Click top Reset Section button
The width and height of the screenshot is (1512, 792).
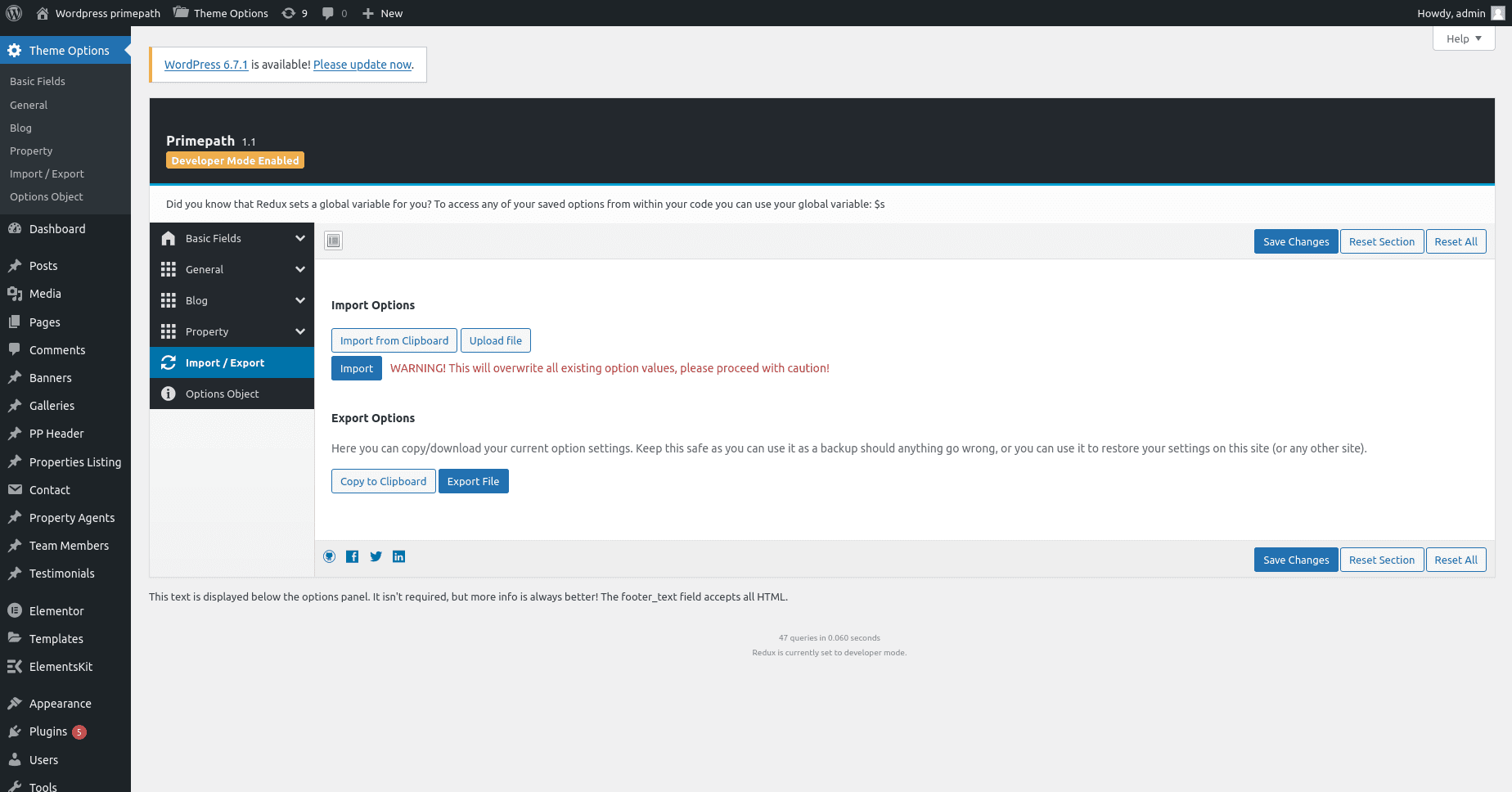click(x=1382, y=241)
